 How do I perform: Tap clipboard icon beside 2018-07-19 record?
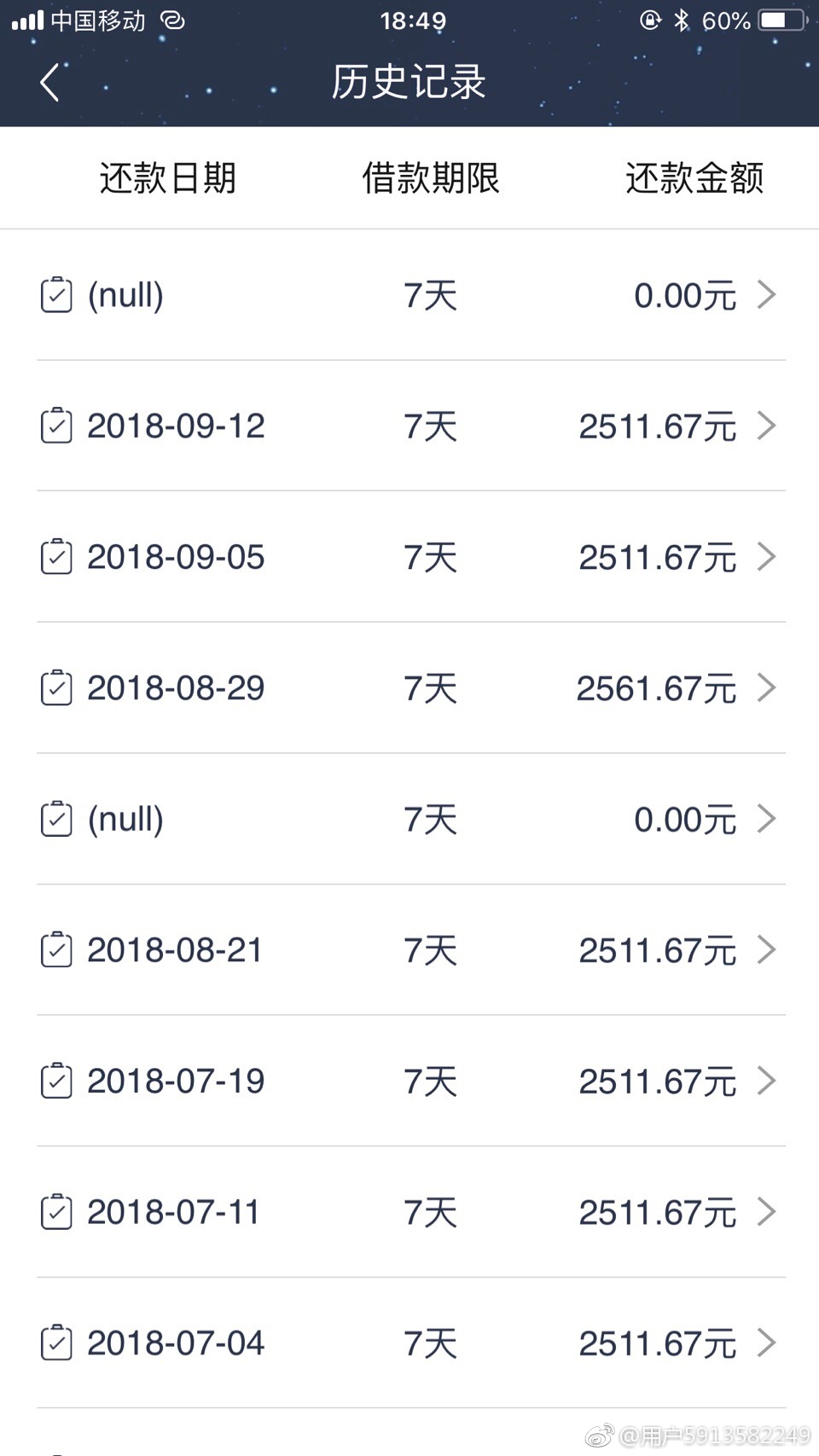56,1081
